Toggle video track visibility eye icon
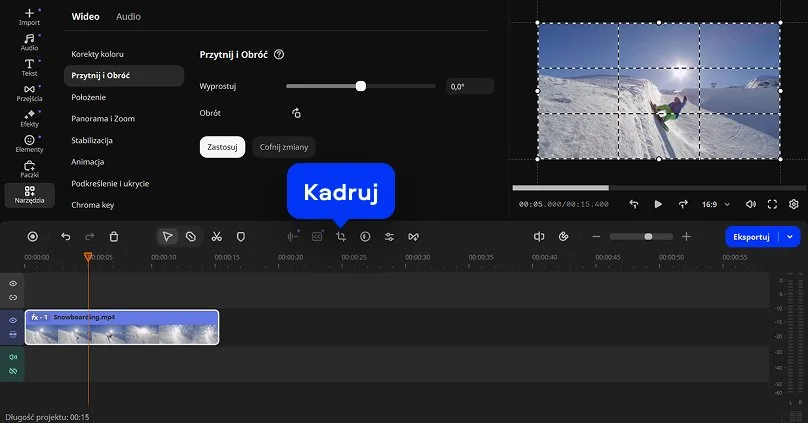This screenshot has width=808, height=423. click(x=13, y=320)
